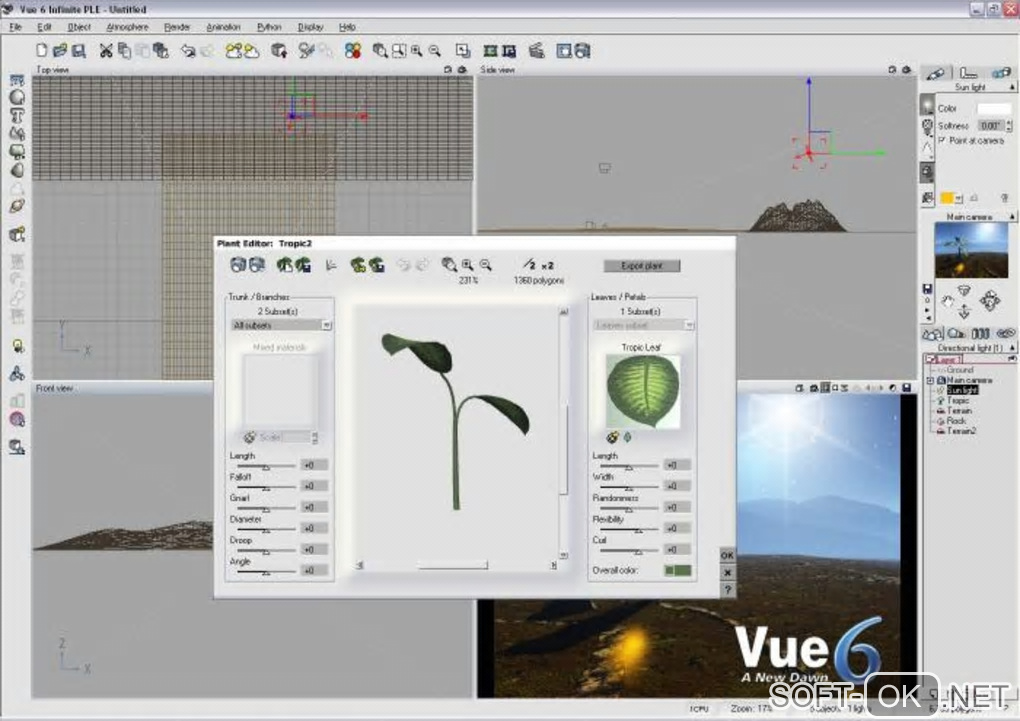The height and width of the screenshot is (721, 1020).
Task: Switch to the aspect tab with brush icon
Action: click(935, 74)
